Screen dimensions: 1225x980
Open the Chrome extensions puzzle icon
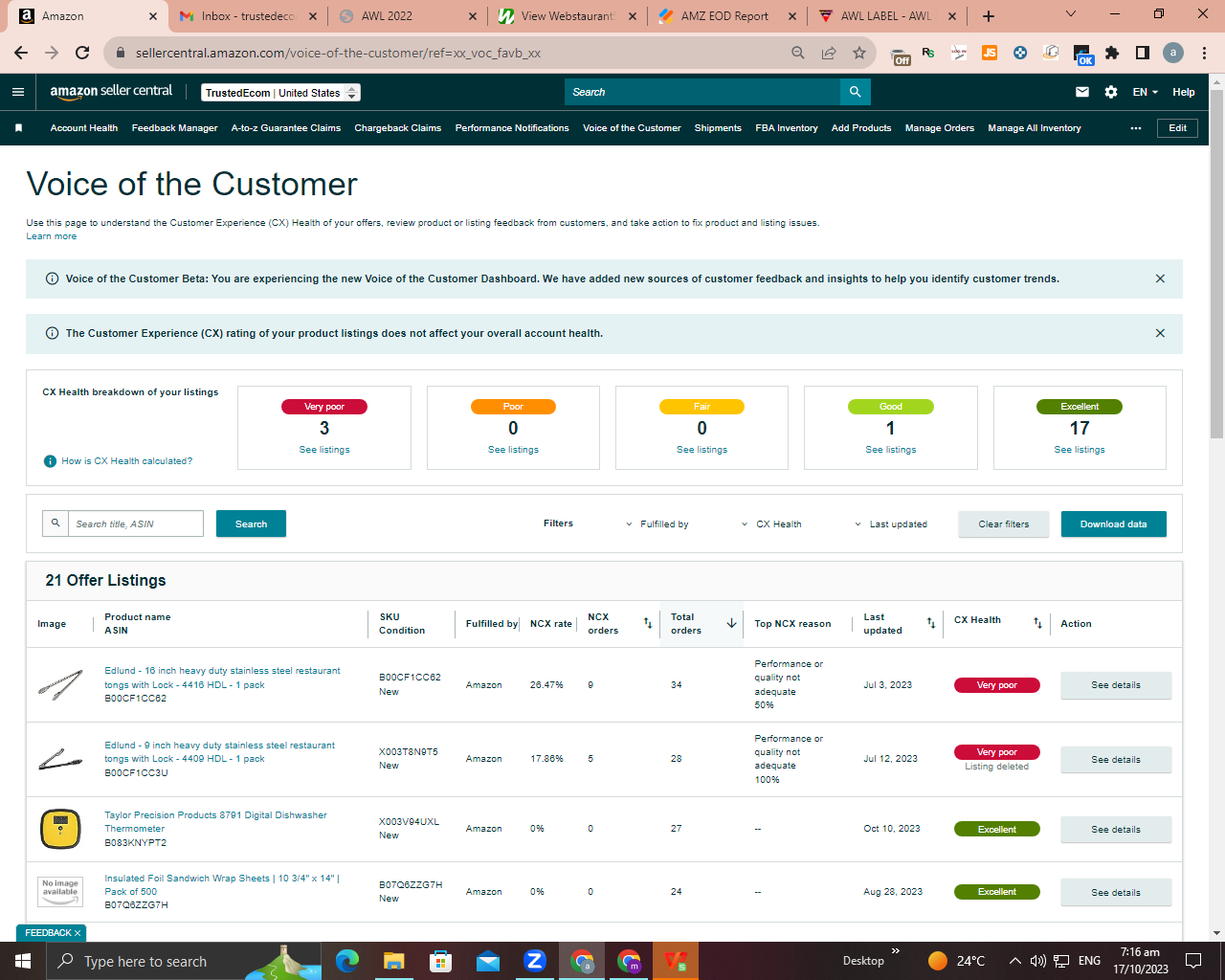[x=1112, y=53]
